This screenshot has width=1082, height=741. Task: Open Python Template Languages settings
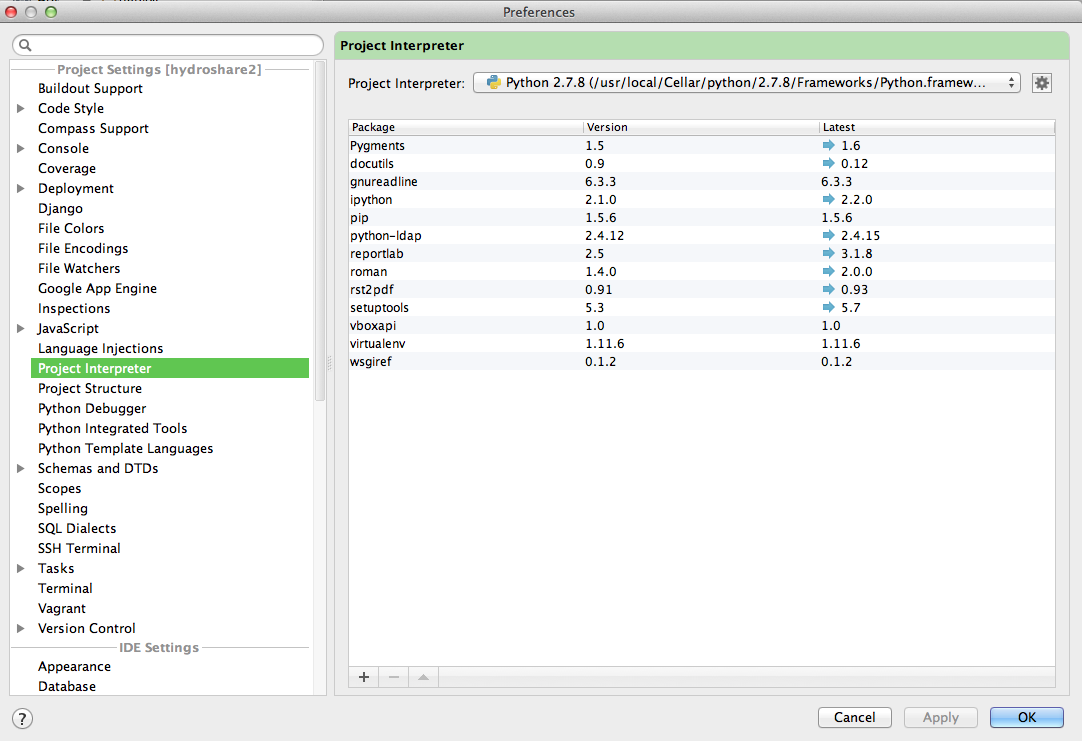(x=126, y=448)
